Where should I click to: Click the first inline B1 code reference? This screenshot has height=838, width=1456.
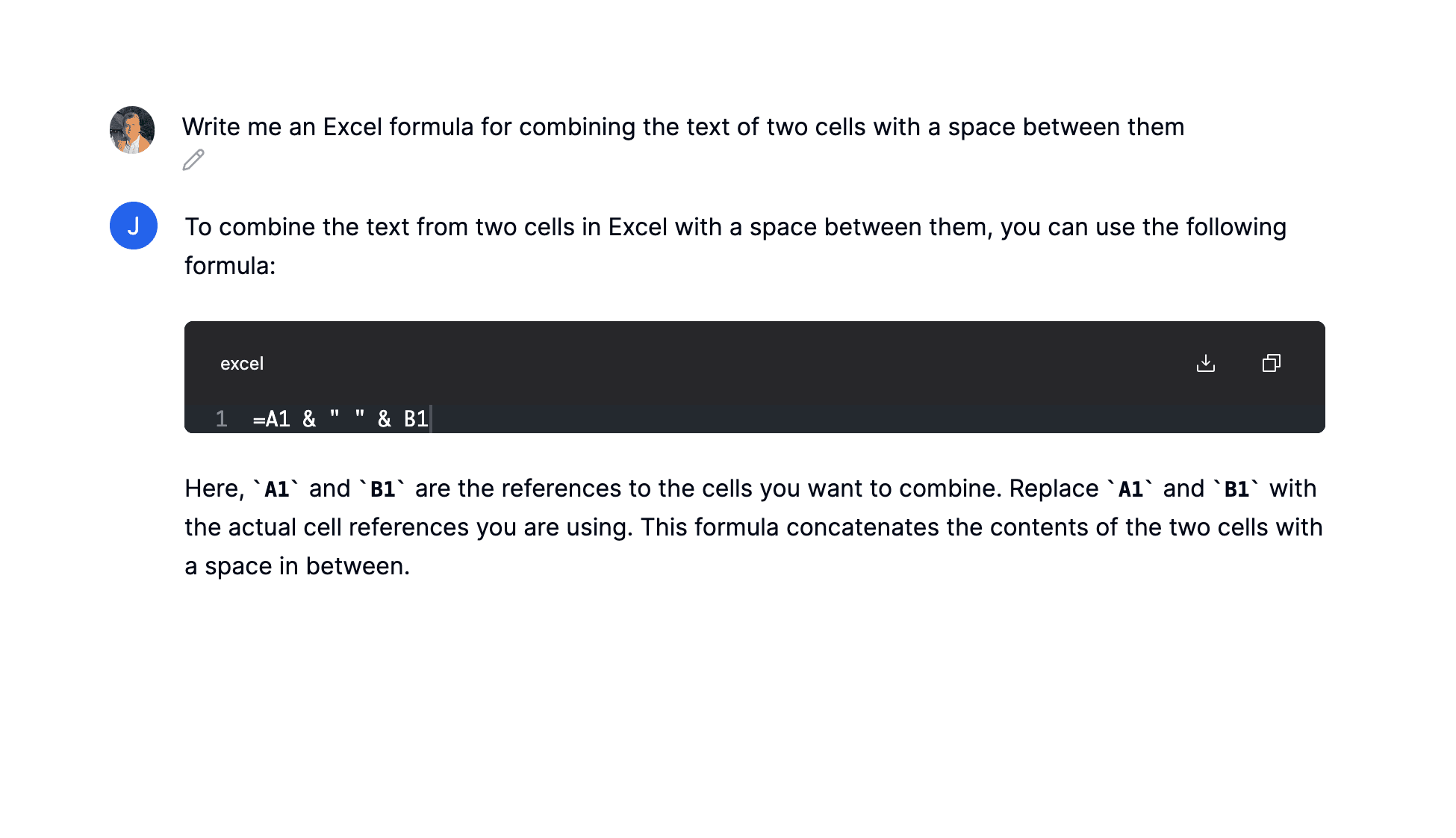(x=382, y=489)
